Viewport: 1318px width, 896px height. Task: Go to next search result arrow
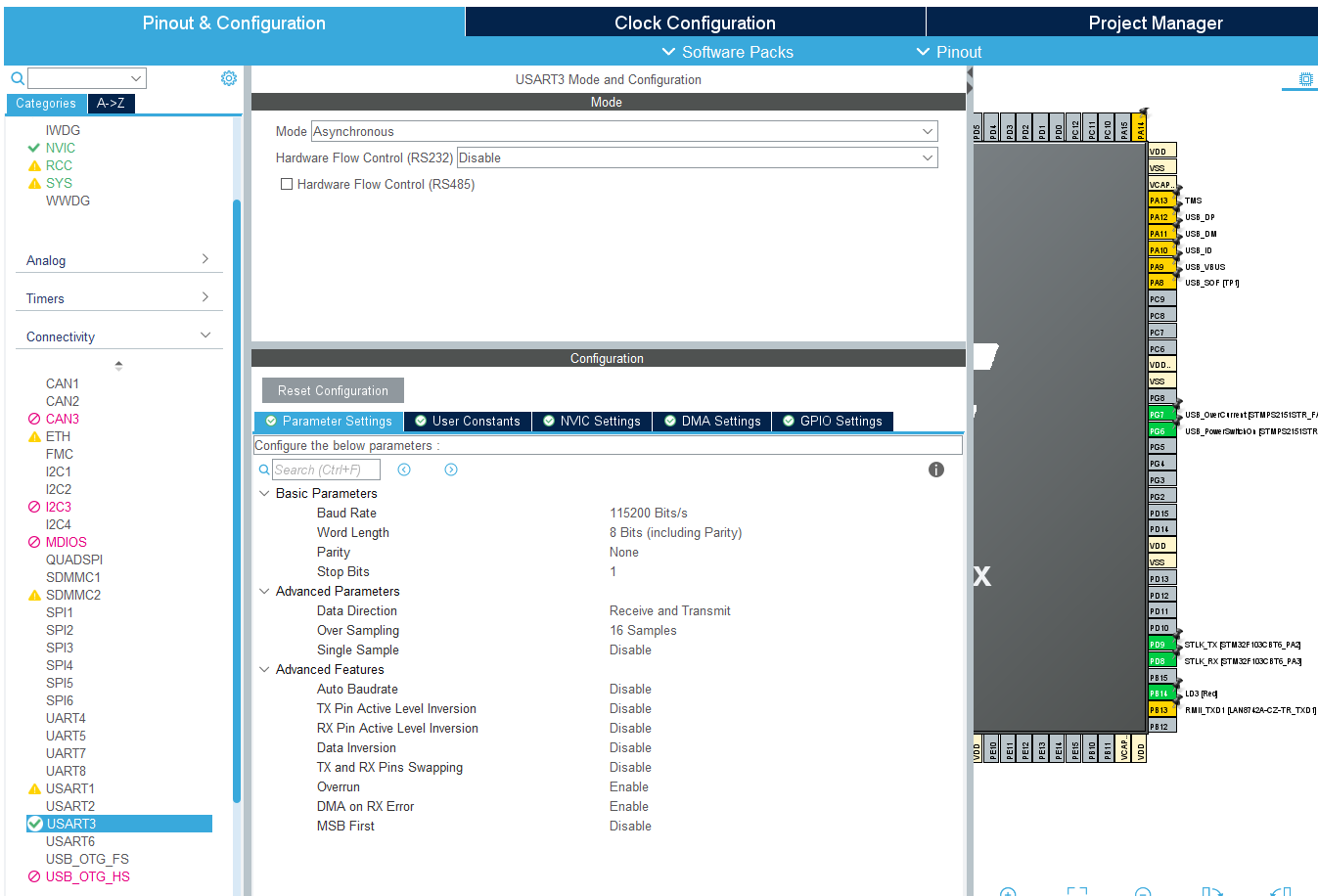pos(451,470)
